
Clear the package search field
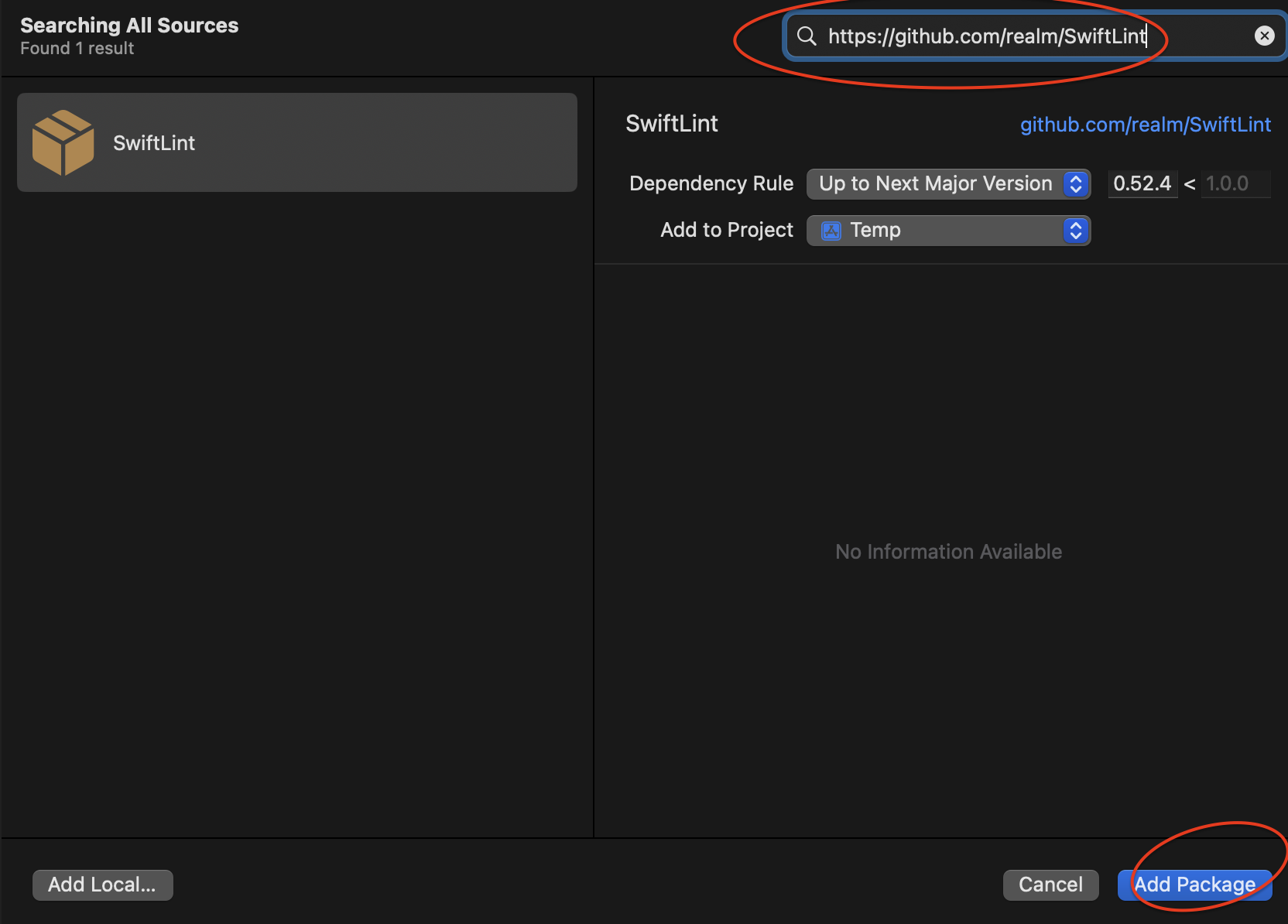click(x=1264, y=36)
